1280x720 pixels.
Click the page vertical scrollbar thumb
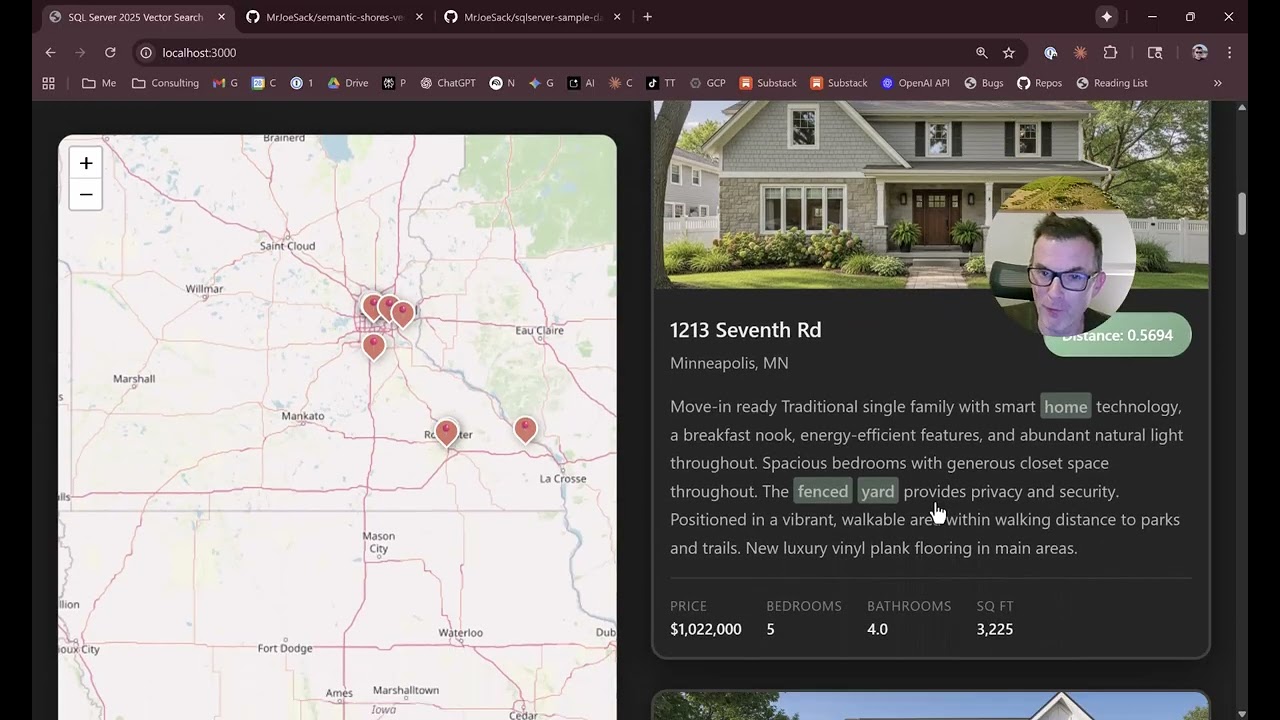coord(1242,213)
